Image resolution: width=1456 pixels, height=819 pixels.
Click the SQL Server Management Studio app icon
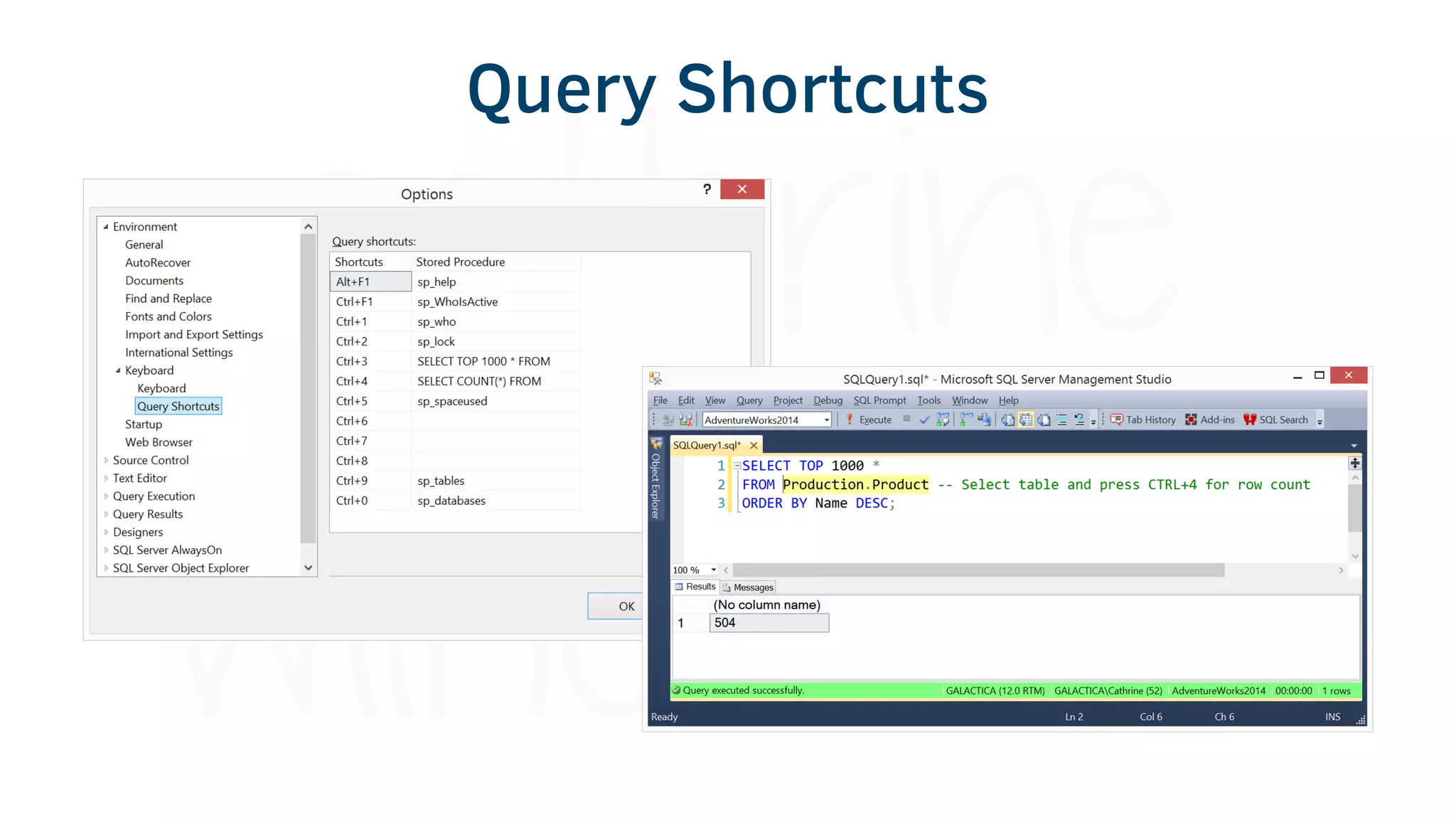coord(655,378)
